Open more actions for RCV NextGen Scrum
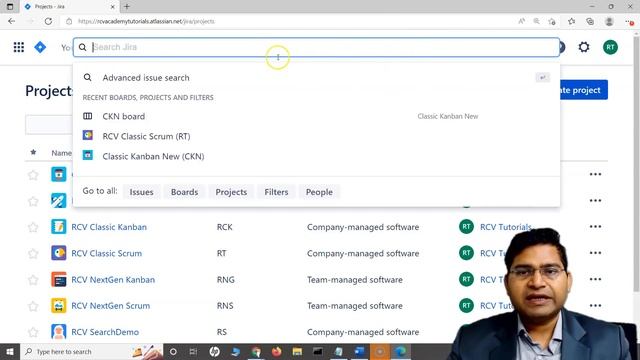The width and height of the screenshot is (640, 360). 596,305
